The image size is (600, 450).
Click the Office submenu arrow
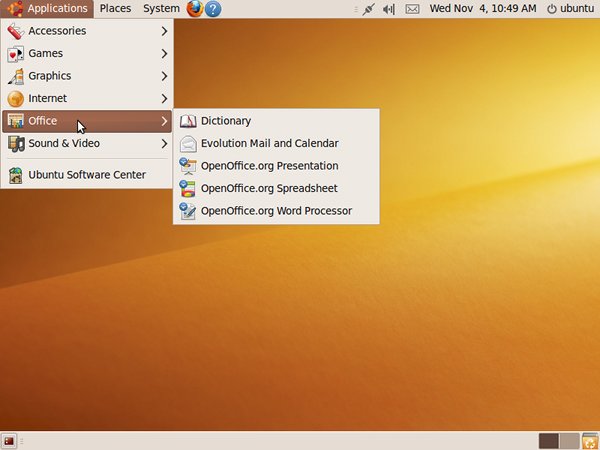click(164, 121)
